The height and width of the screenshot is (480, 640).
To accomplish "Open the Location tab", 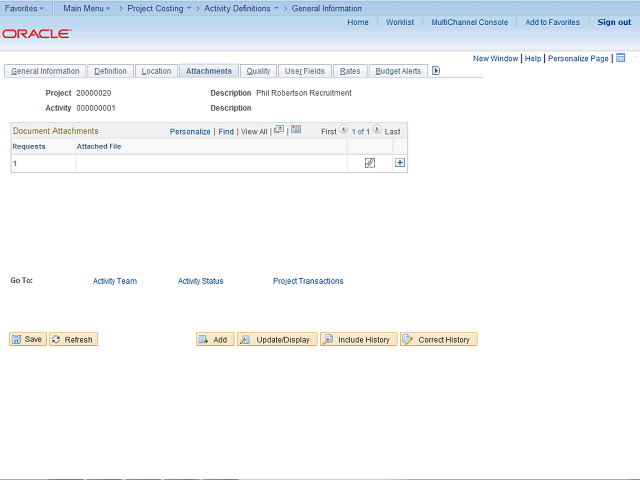I will (156, 71).
